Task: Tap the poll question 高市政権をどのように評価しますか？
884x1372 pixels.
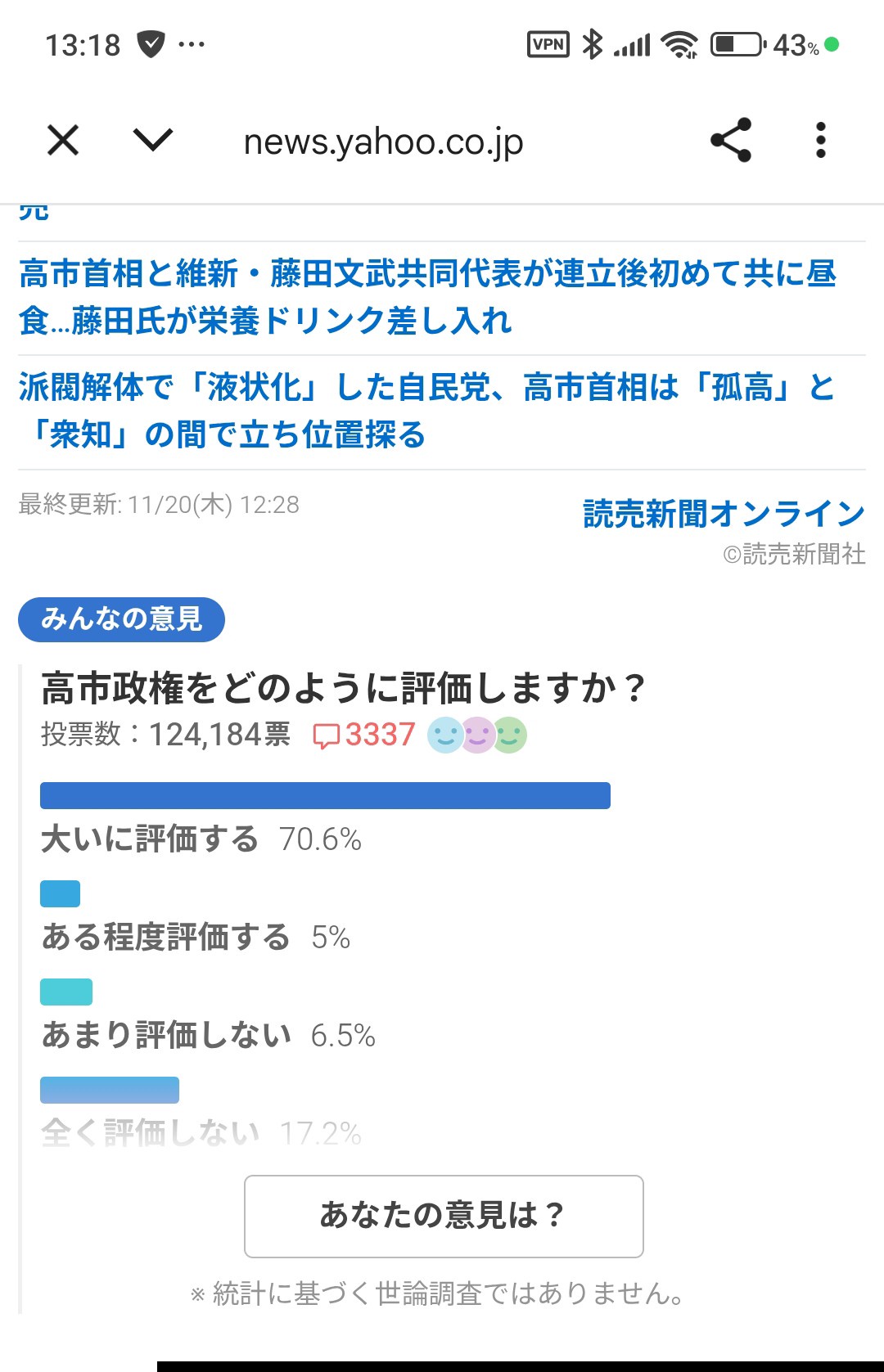Action: 344,688
